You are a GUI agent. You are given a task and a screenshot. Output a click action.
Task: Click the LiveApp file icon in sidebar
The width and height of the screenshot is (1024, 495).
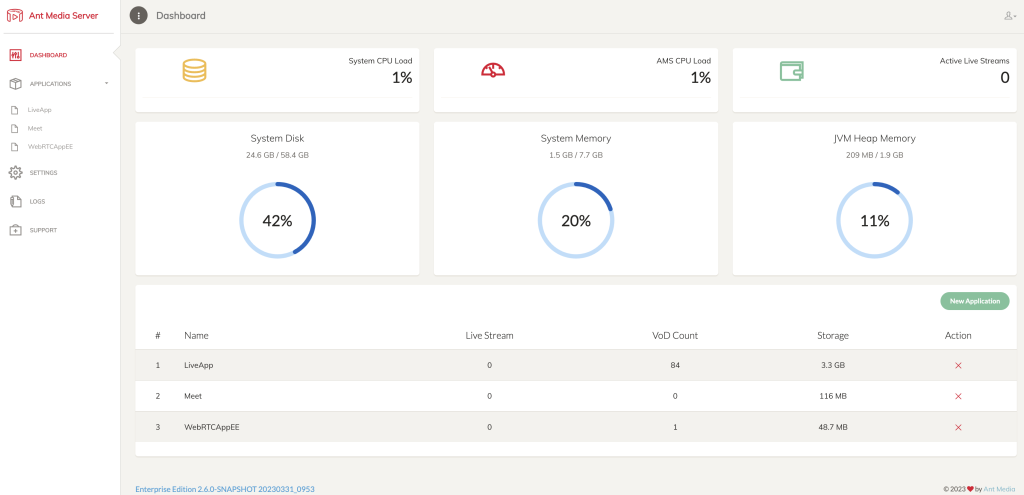click(x=14, y=110)
